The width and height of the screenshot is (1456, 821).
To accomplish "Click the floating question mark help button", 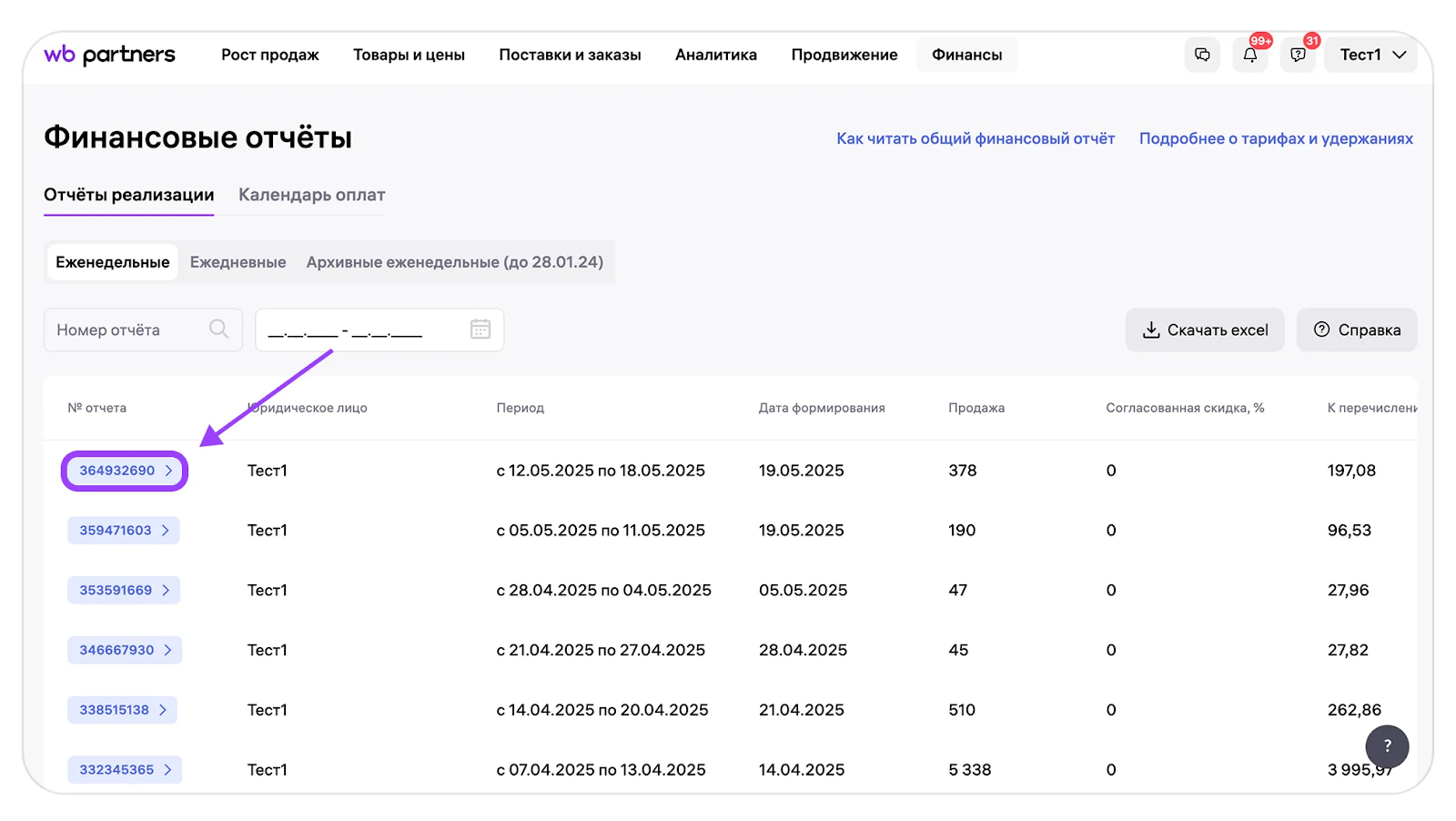I will (x=1387, y=746).
